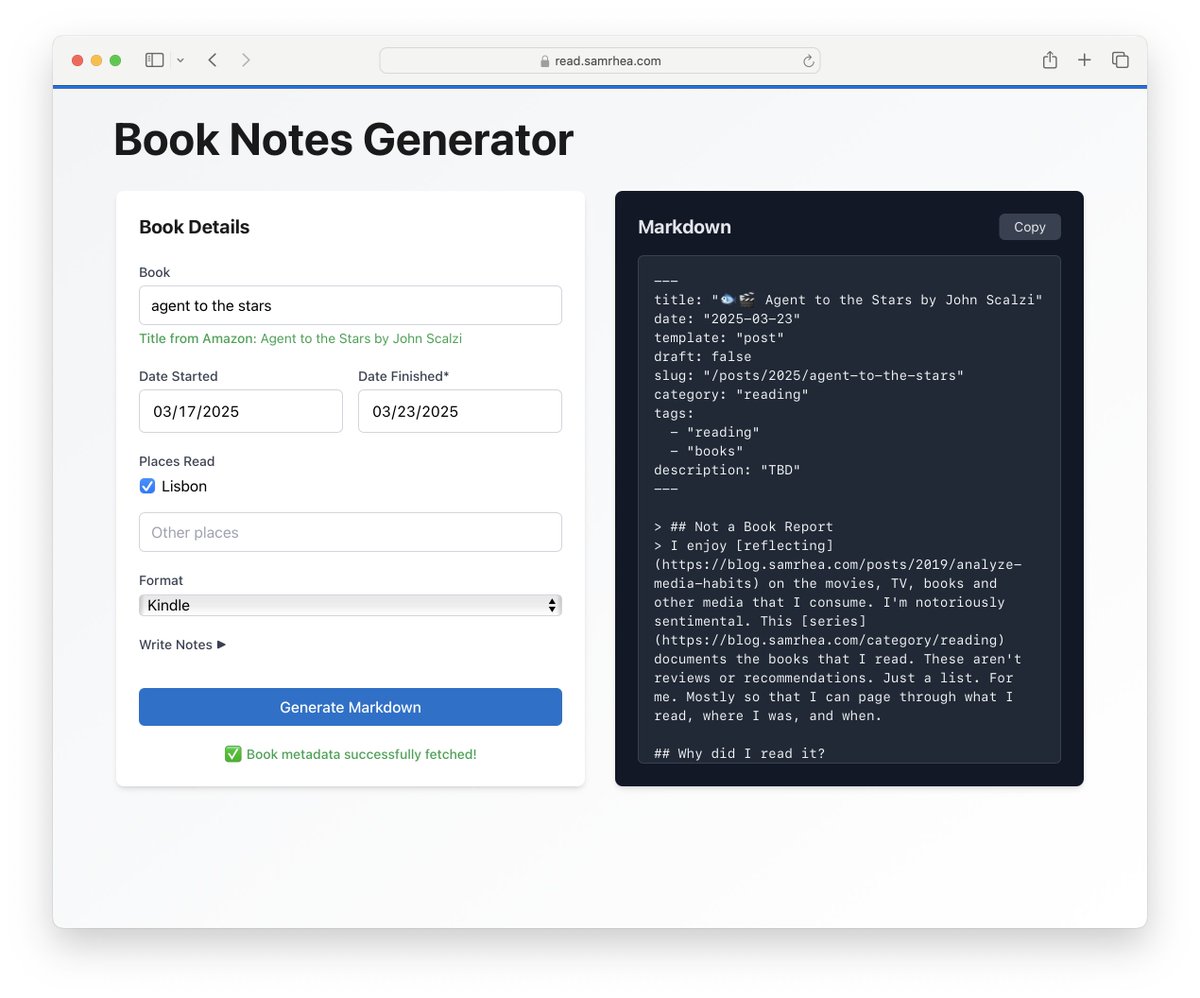Click Generate Markdown button
Image resolution: width=1200 pixels, height=998 pixels.
(x=350, y=707)
